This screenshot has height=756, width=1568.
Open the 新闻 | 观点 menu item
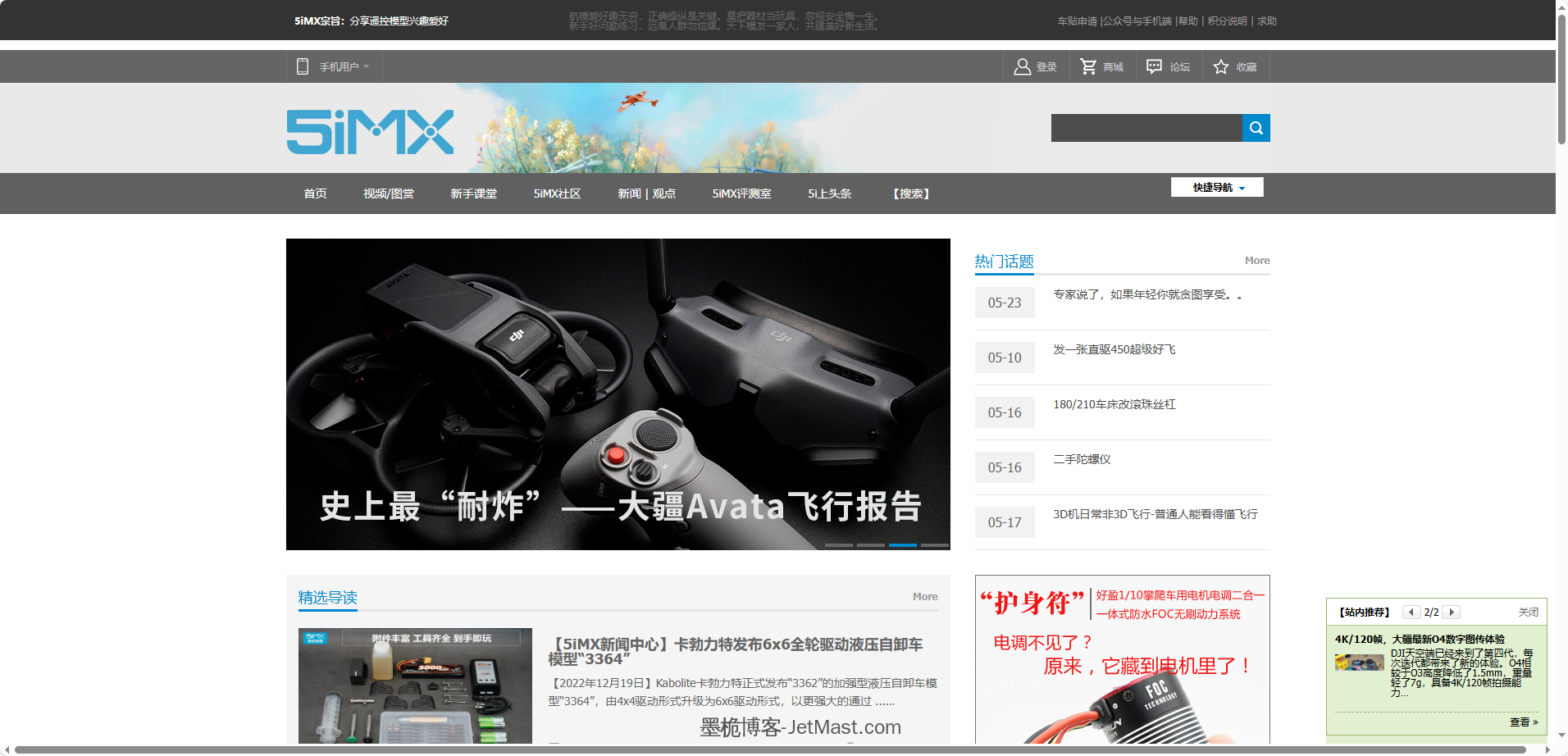pos(646,194)
